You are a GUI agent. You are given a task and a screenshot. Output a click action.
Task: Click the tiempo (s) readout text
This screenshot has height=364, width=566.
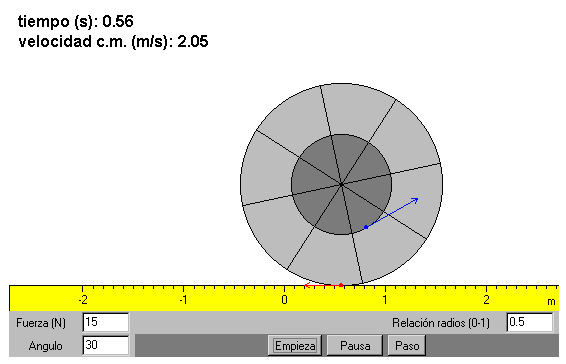[76, 22]
